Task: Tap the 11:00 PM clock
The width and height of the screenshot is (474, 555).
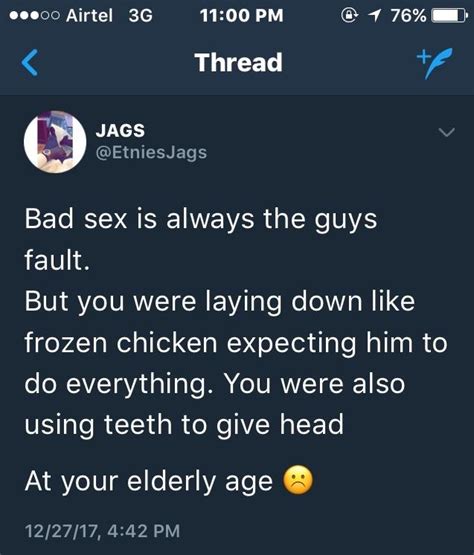Action: (x=241, y=16)
